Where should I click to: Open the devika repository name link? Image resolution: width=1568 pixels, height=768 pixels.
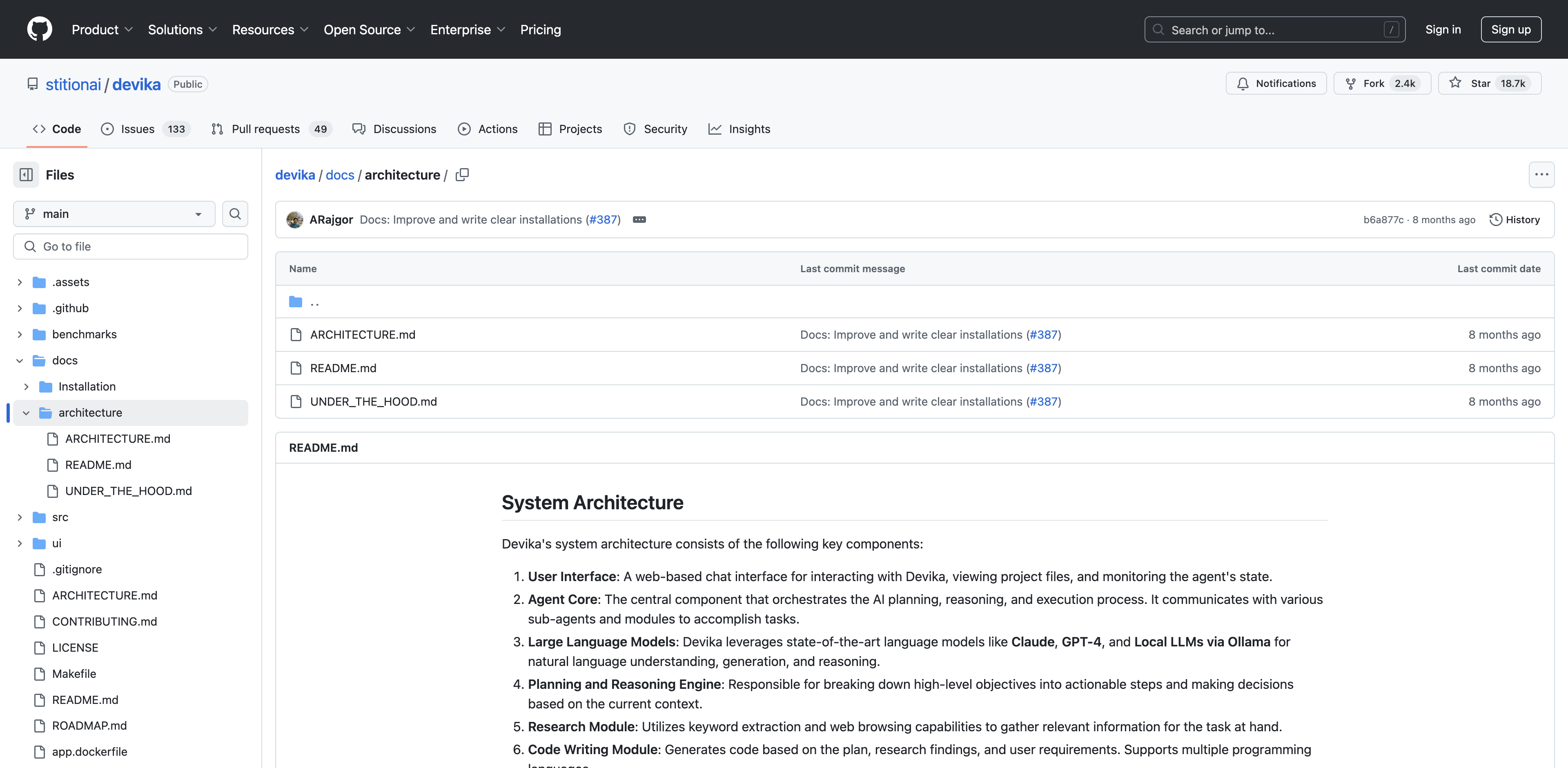point(136,84)
